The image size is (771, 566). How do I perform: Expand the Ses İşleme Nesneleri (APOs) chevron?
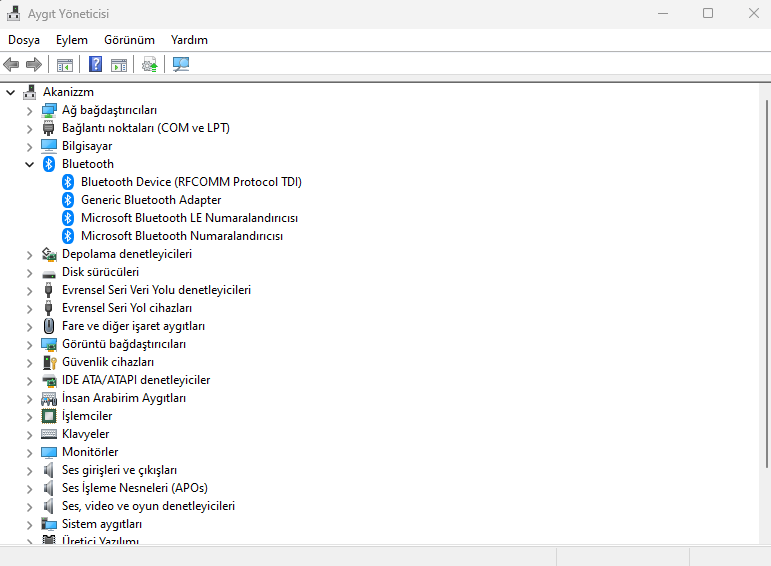30,488
